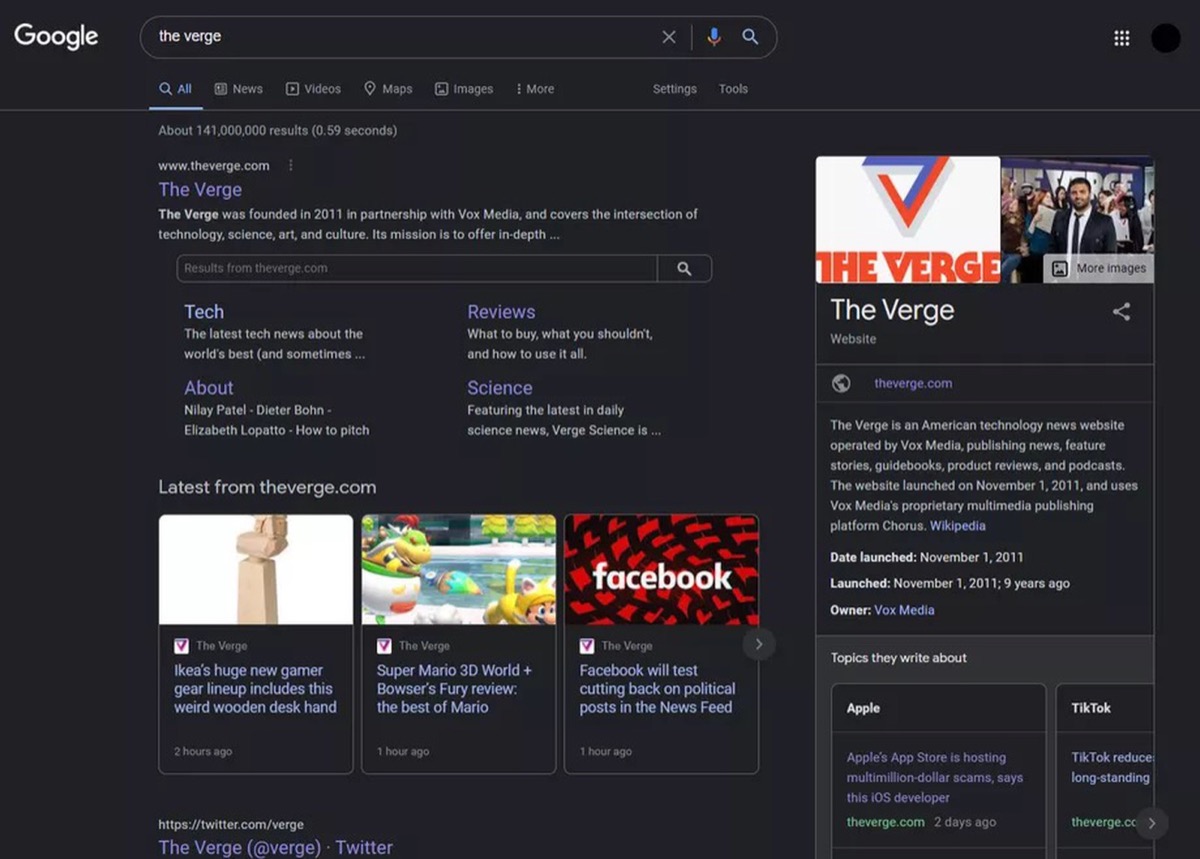
Task: Open the share icon in the knowledge panel
Action: click(1121, 312)
